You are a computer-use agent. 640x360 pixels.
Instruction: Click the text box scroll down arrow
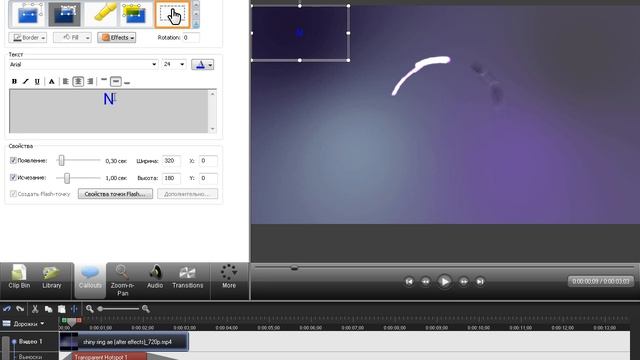point(212,129)
